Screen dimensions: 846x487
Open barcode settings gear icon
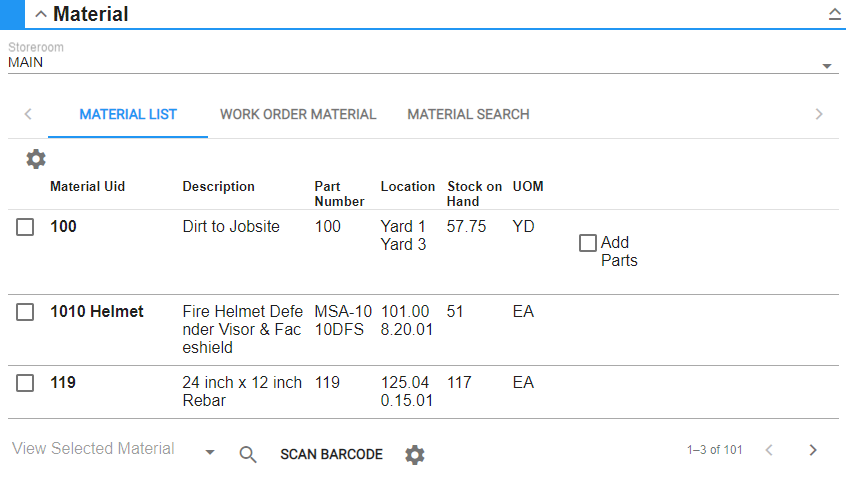[x=415, y=455]
